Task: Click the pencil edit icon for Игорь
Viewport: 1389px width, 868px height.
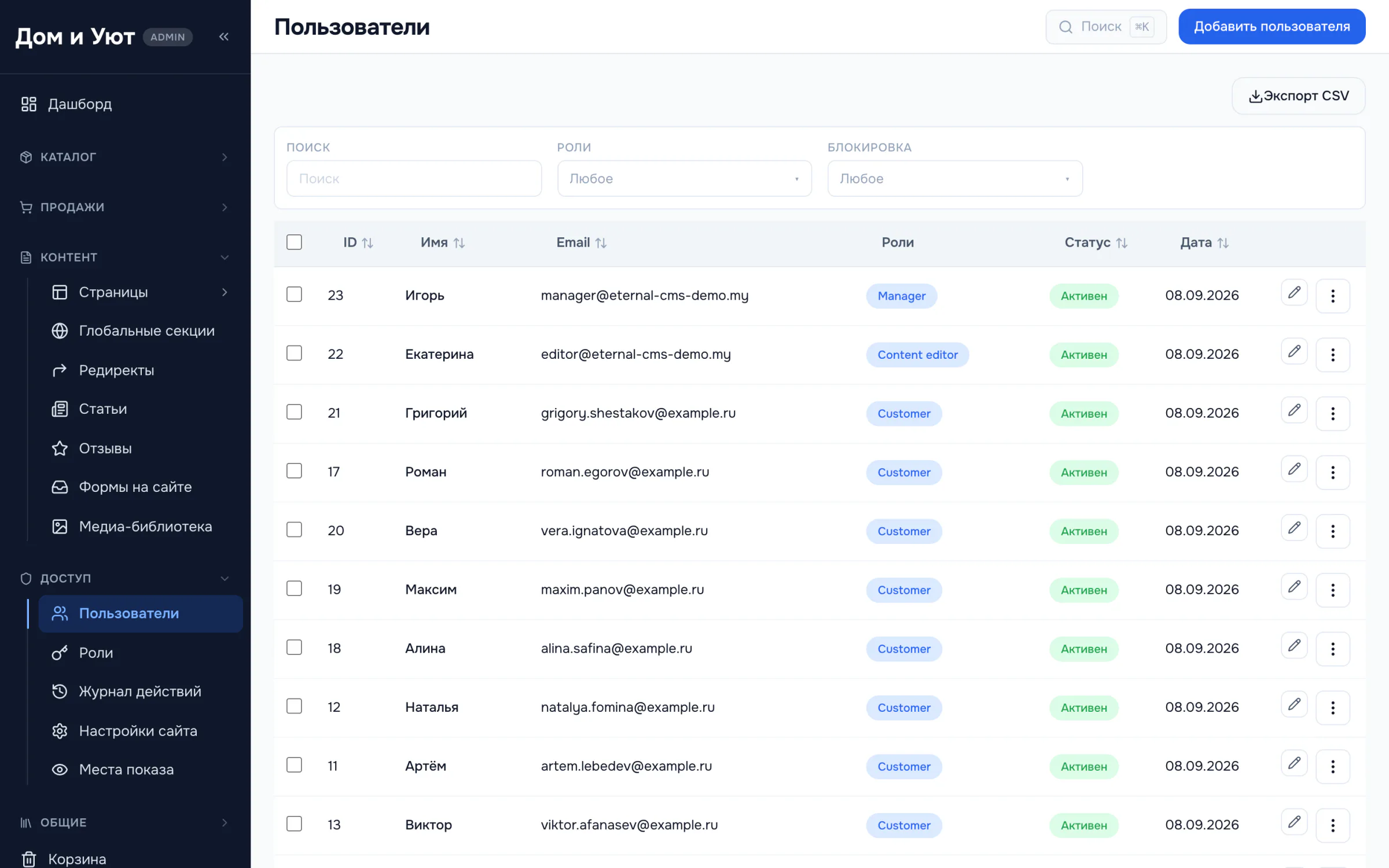Action: pyautogui.click(x=1294, y=292)
